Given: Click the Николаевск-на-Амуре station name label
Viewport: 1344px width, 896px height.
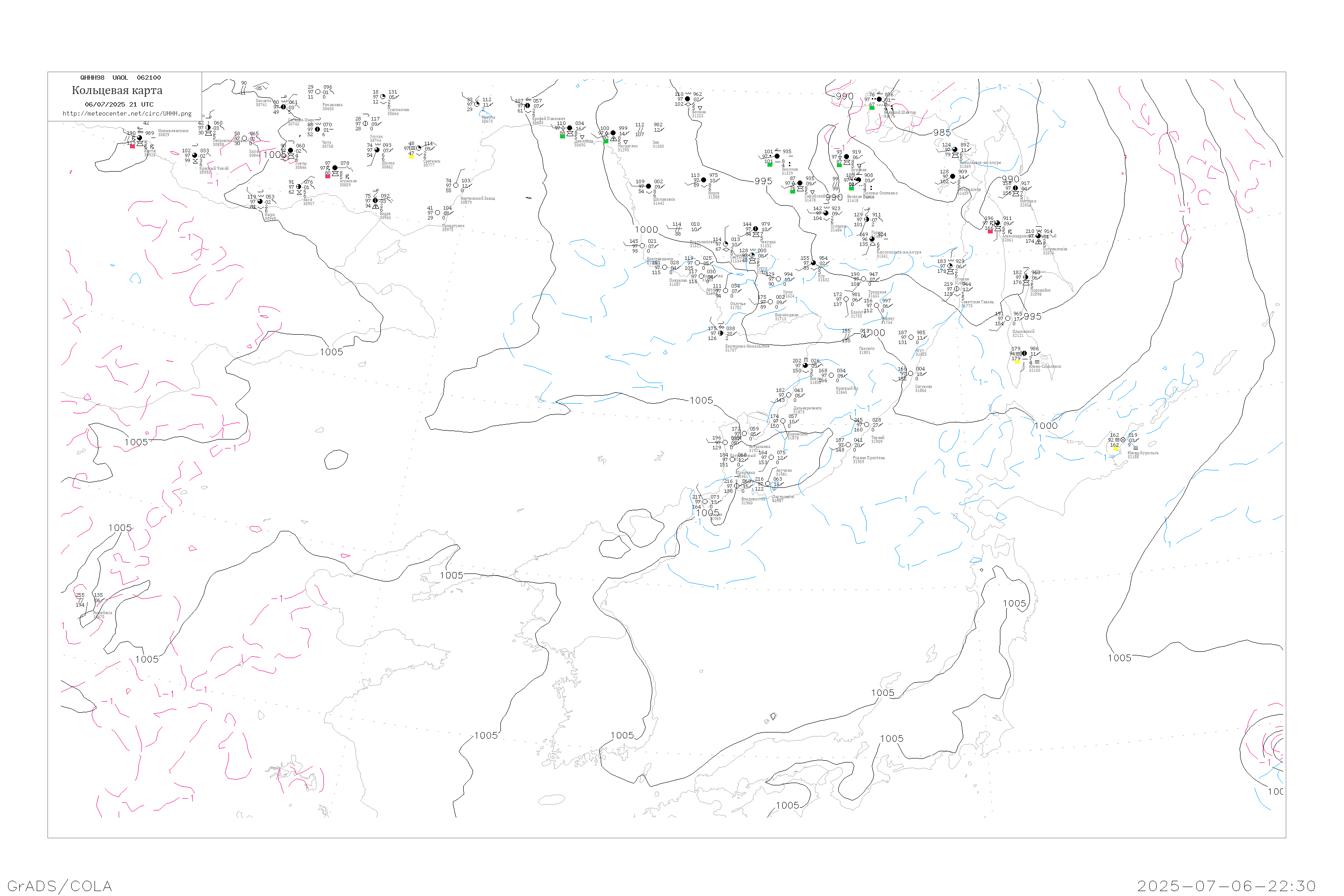Looking at the screenshot, I should coord(980,163).
